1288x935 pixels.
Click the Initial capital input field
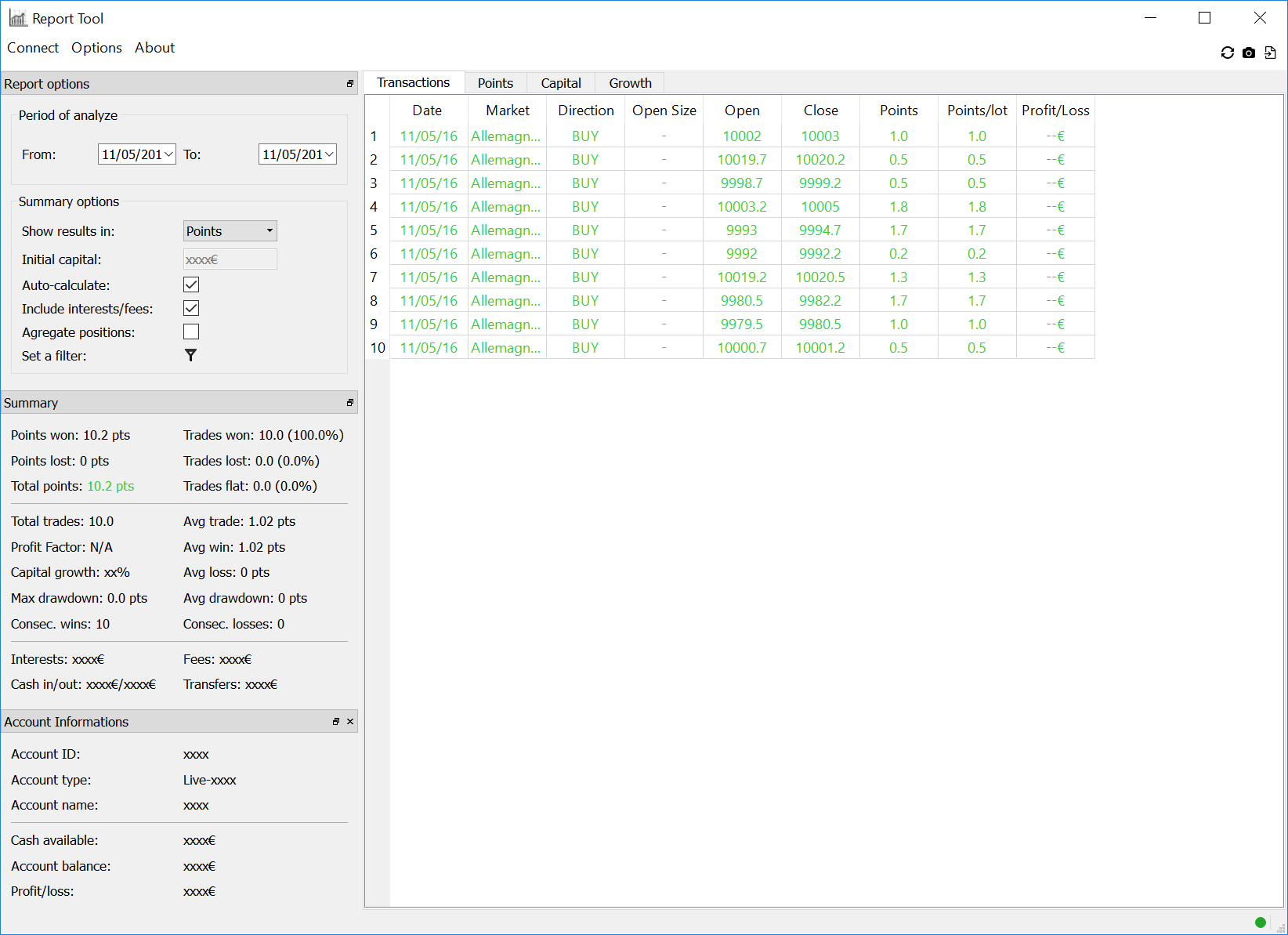tap(230, 259)
